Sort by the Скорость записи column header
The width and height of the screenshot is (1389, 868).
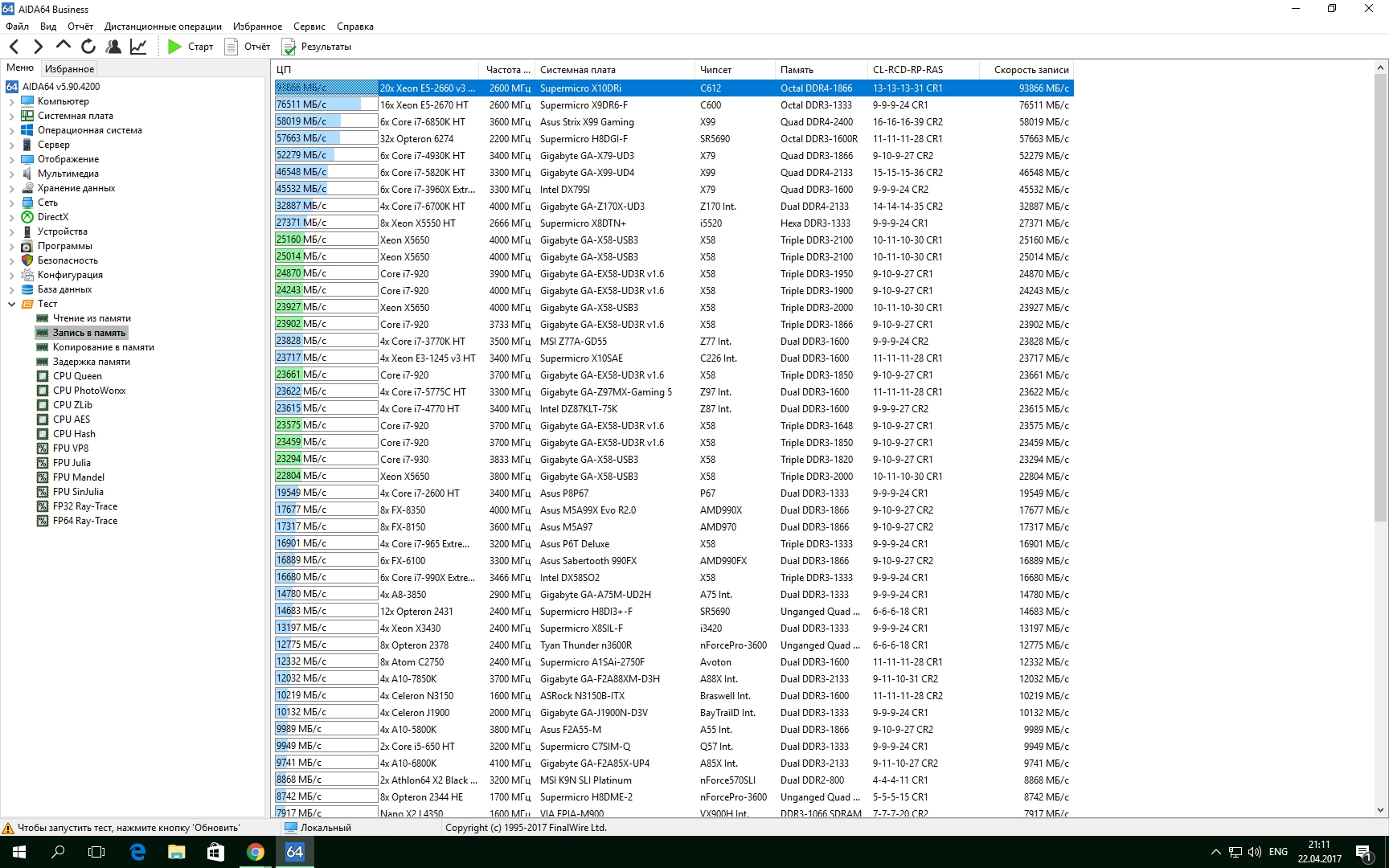[1026, 70]
